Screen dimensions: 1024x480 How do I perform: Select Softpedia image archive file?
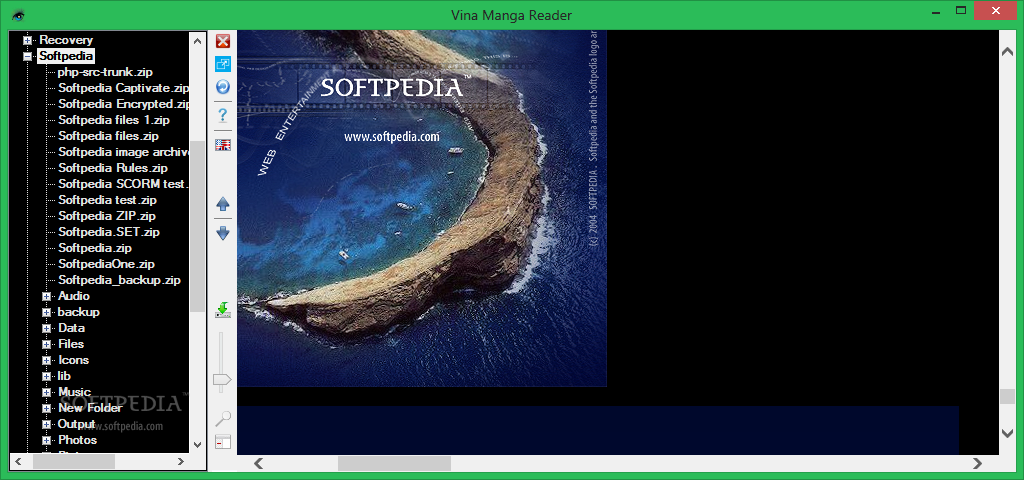click(123, 152)
